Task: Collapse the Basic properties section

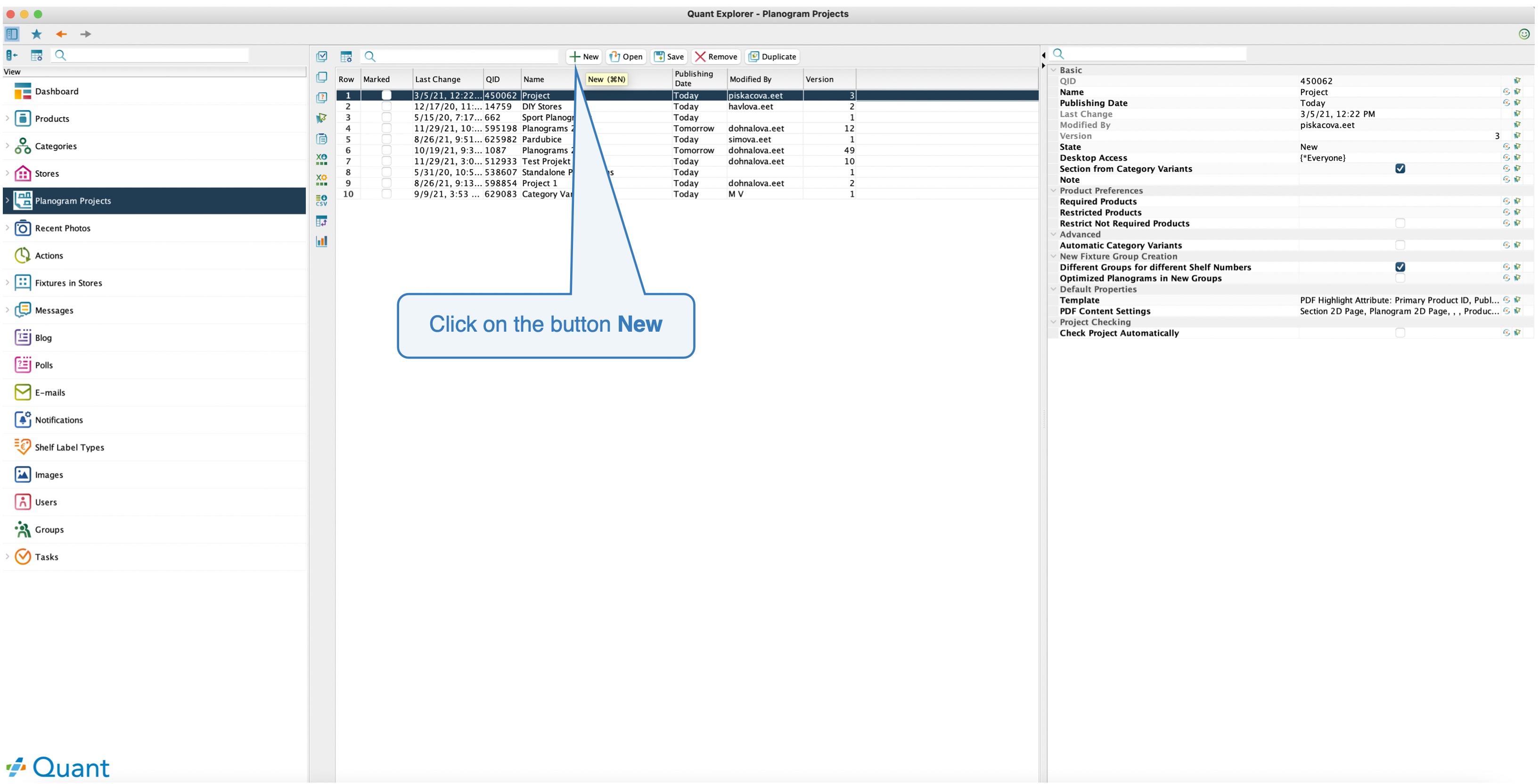Action: (1053, 70)
